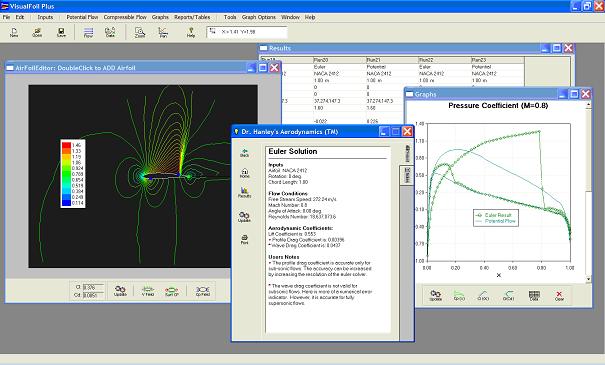Open the Inputs menu

pyautogui.click(x=45, y=17)
